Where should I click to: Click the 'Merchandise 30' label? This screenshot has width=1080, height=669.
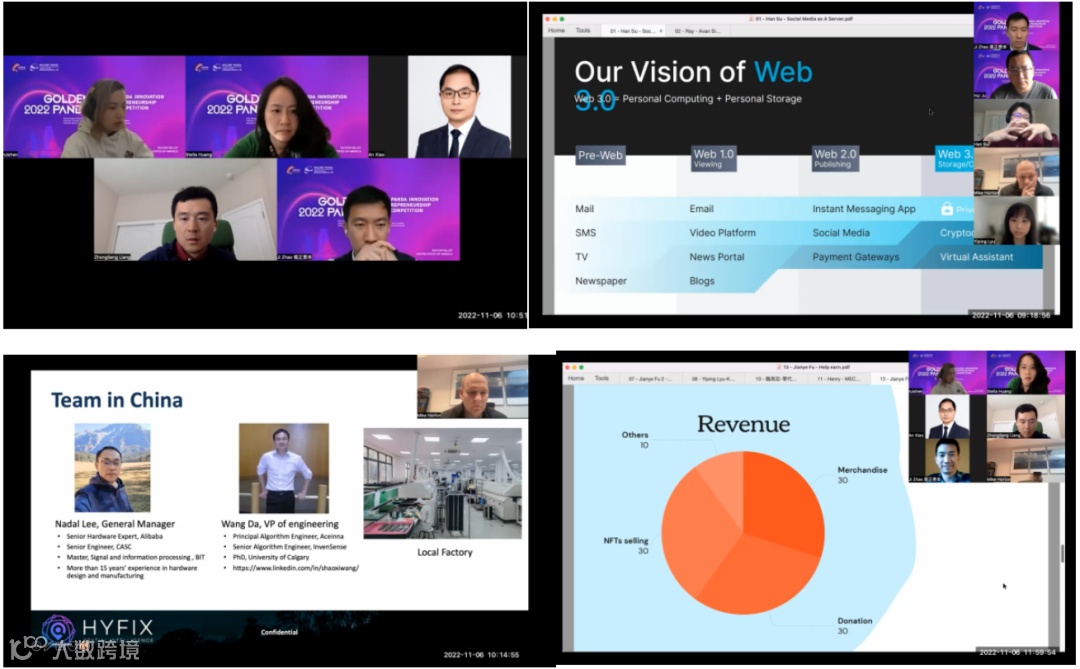click(862, 475)
